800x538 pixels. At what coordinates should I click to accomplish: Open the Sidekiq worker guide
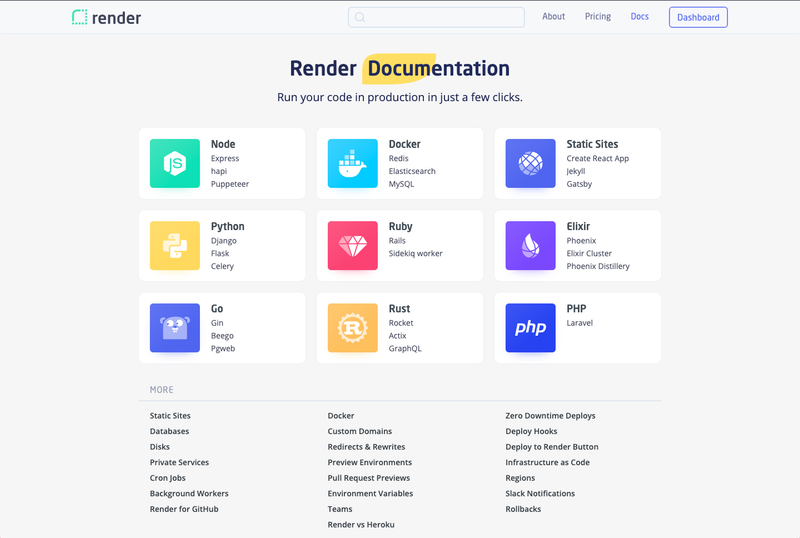coord(415,254)
